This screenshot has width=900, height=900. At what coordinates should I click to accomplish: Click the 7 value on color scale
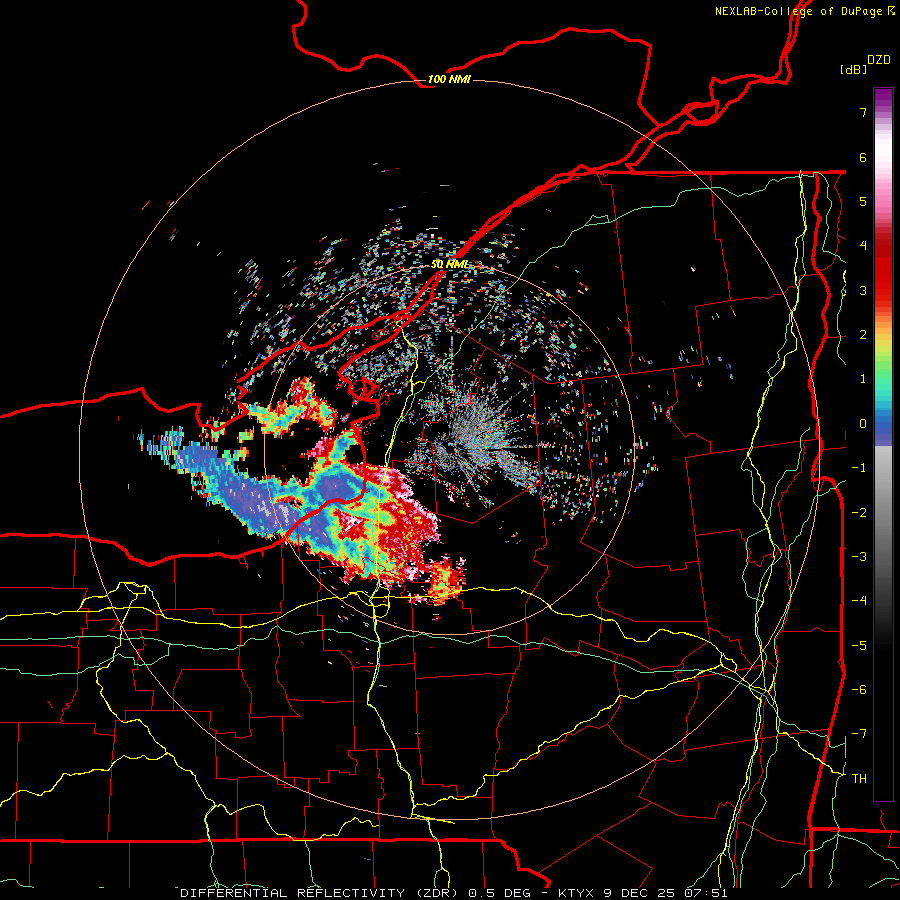click(863, 112)
